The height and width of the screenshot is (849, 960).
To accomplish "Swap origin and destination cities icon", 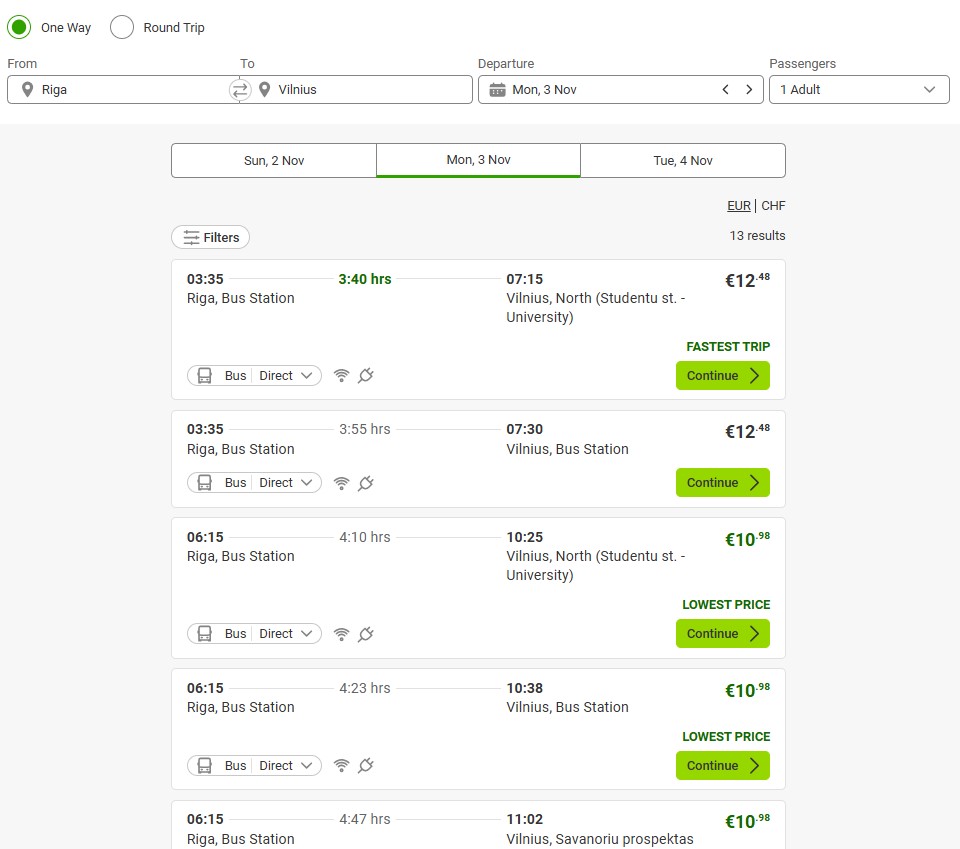I will (240, 90).
